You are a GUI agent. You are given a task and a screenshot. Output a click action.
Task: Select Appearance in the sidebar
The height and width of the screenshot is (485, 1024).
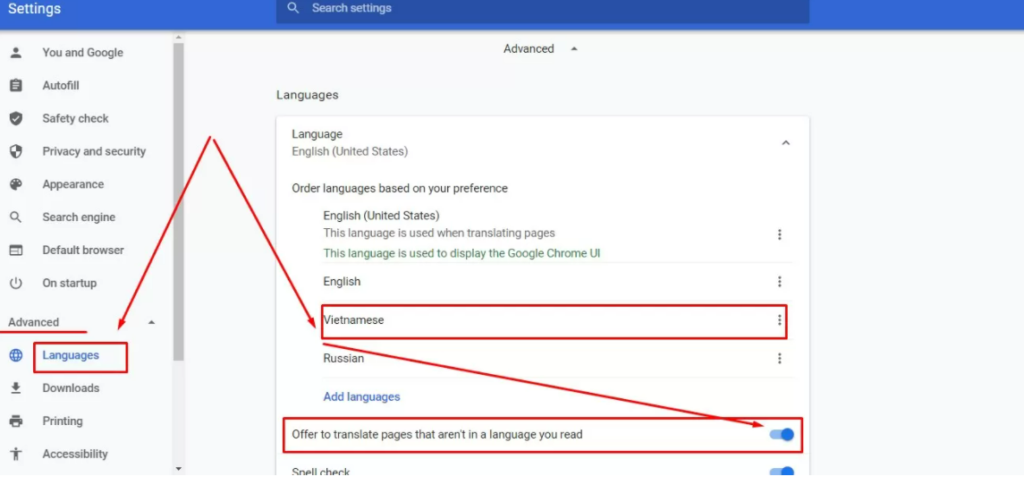click(72, 184)
